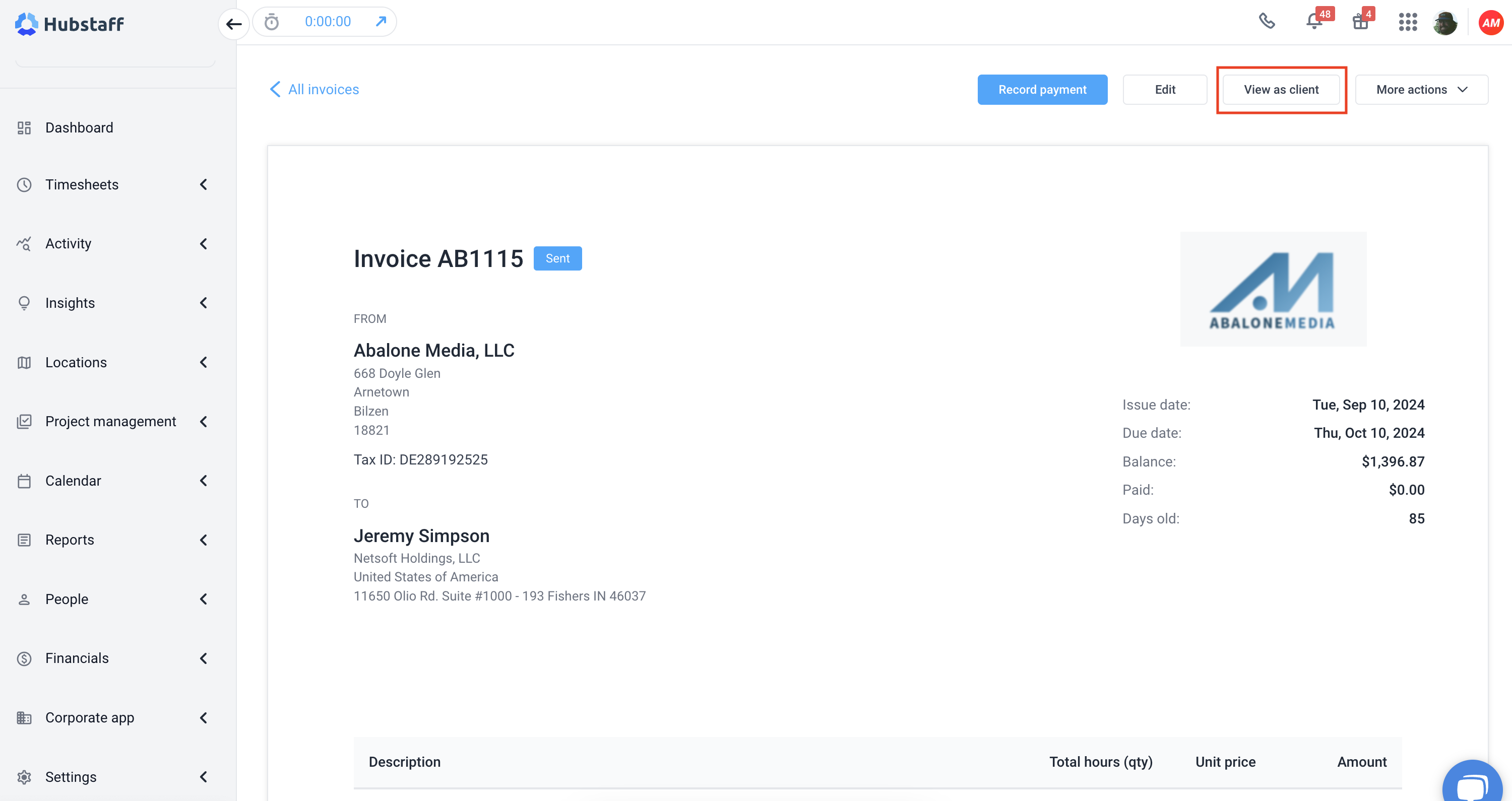
Task: Click the Description column header
Action: pos(404,762)
